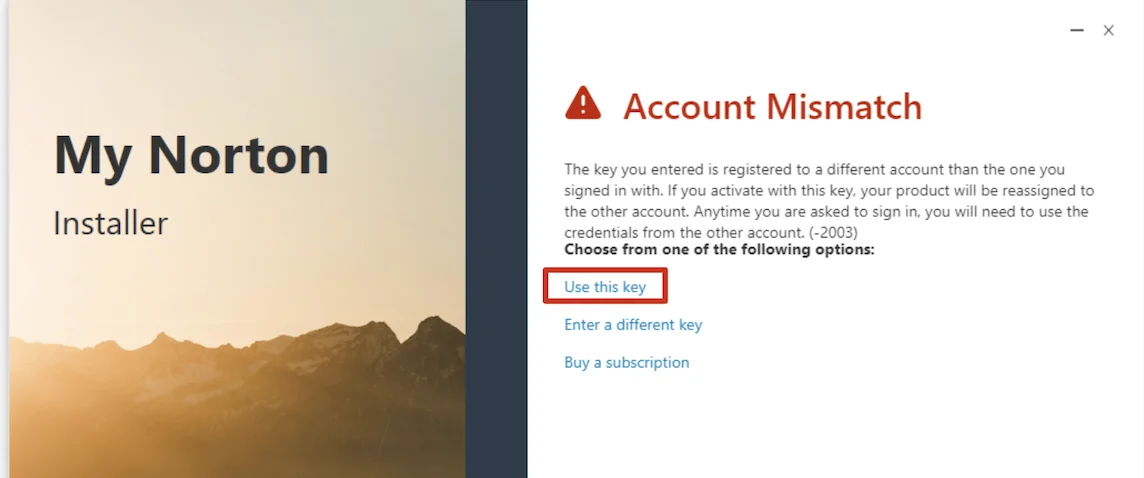Close the Norton installer dialog
1144x478 pixels.
pos(1108,31)
